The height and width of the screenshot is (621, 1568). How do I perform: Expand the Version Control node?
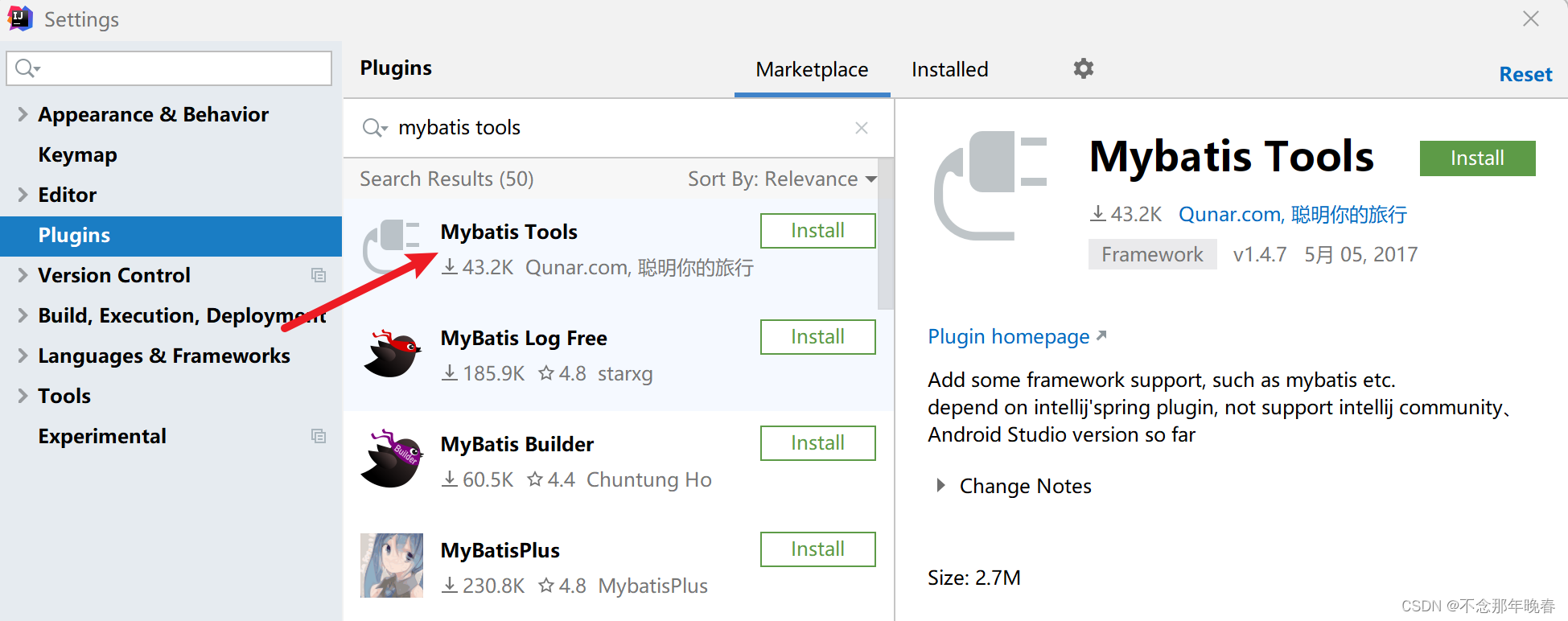pos(23,275)
